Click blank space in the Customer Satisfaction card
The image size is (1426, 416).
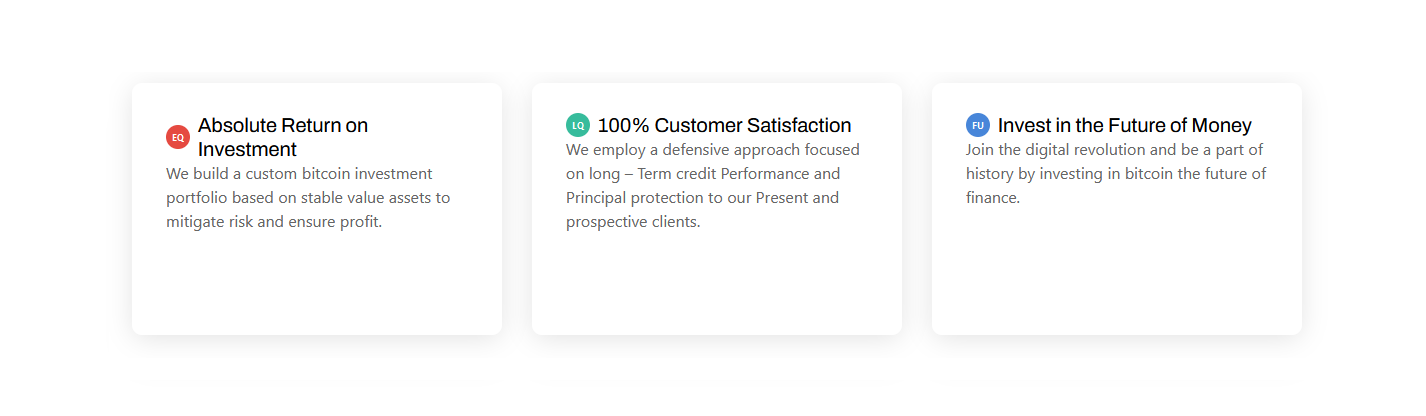[716, 285]
